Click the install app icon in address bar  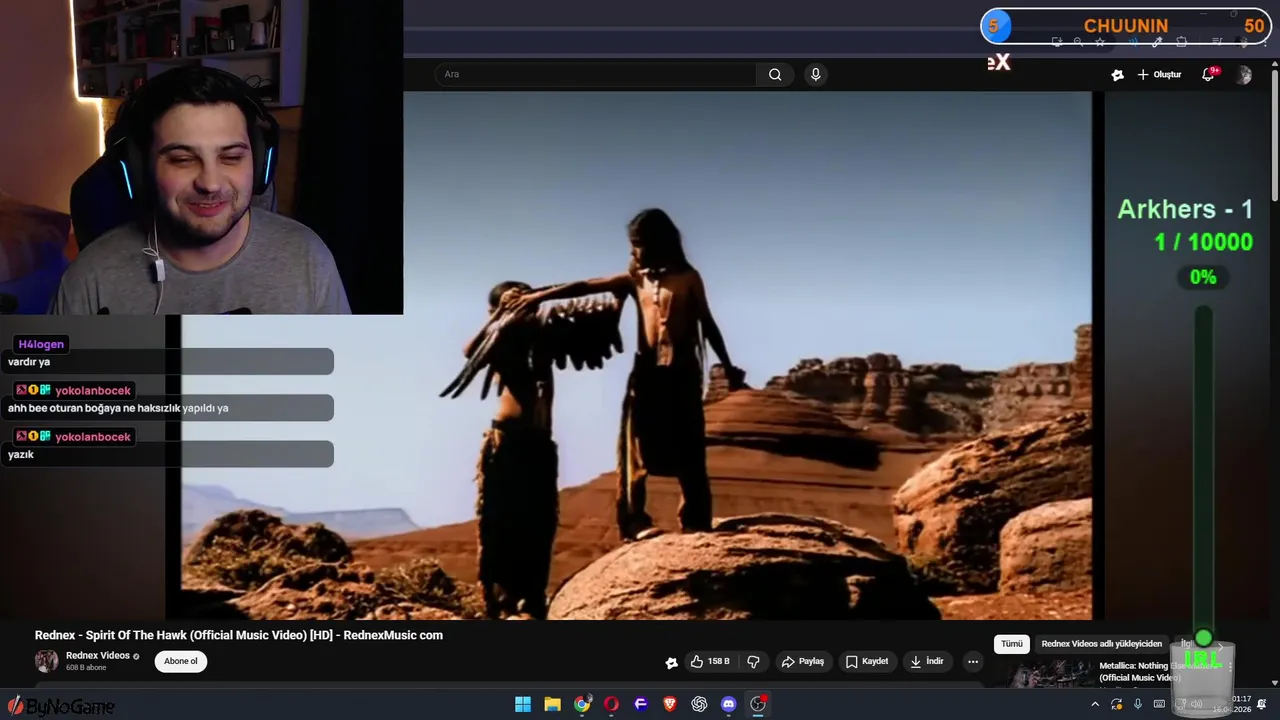coord(1057,42)
